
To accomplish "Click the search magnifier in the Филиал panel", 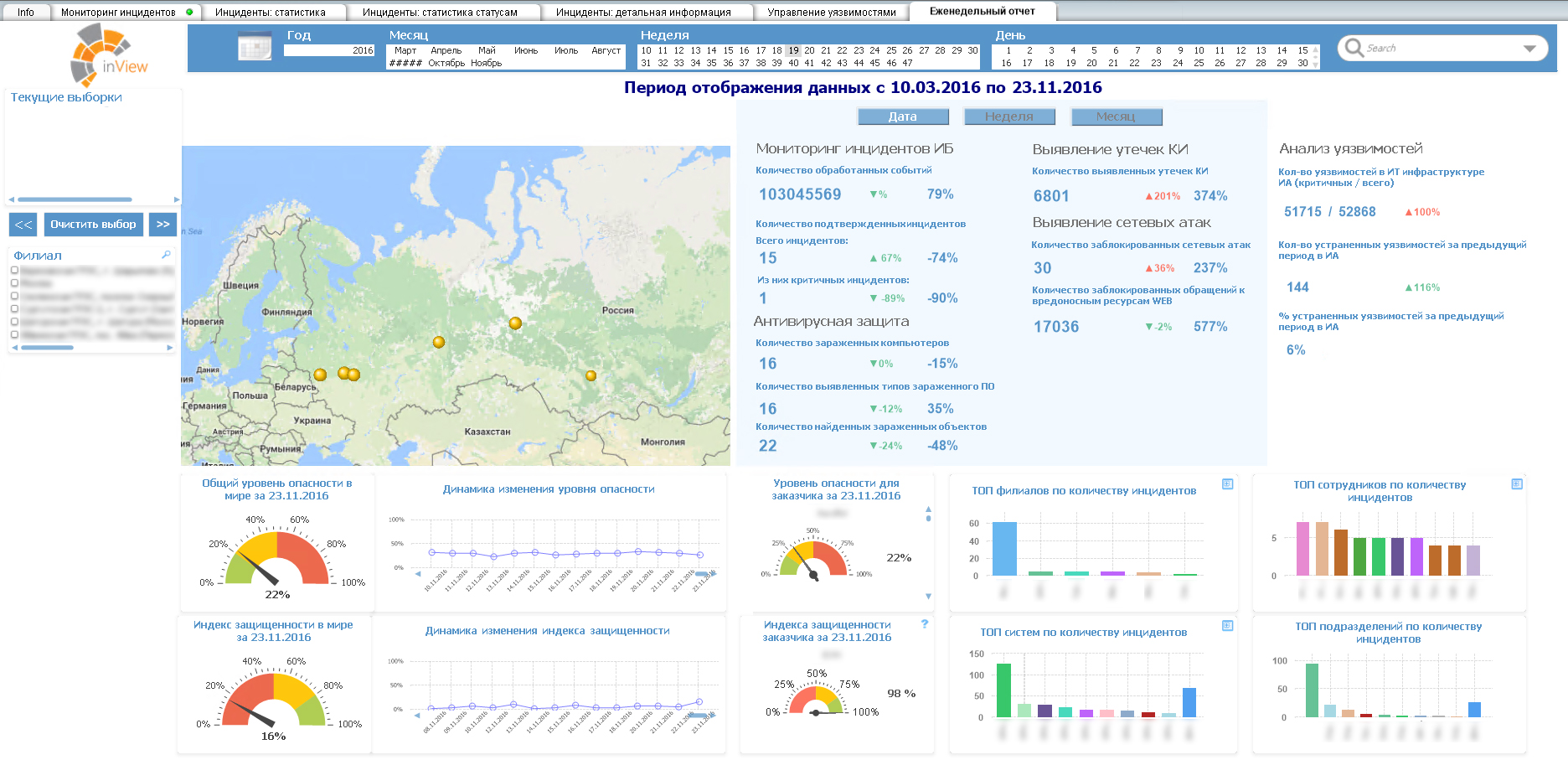I will [164, 254].
